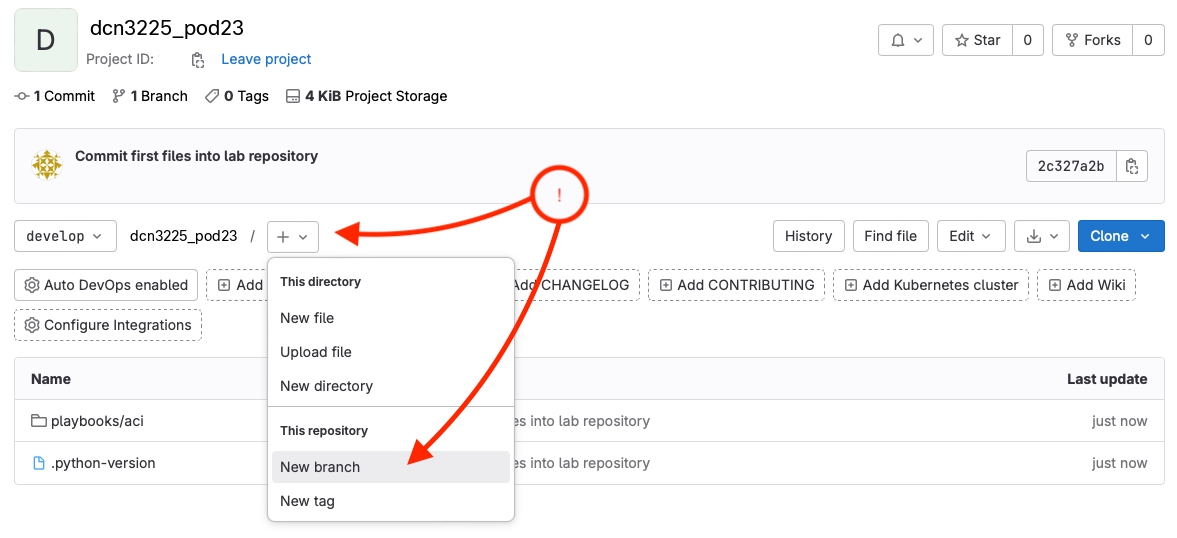Viewport: 1177px width, 538px height.
Task: Expand the blue Clone dropdown
Action: (1120, 236)
